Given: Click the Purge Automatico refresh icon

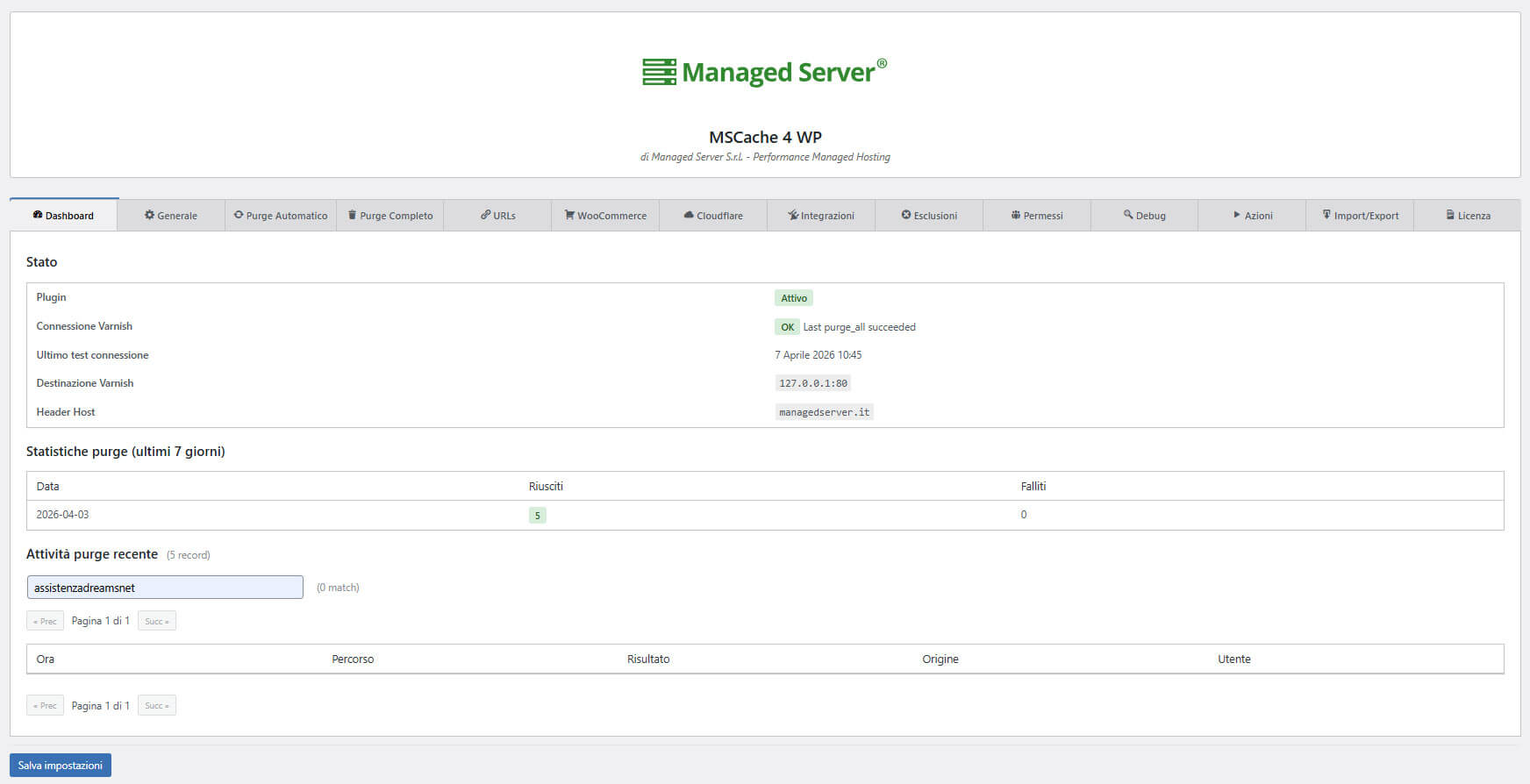Looking at the screenshot, I should (x=239, y=215).
